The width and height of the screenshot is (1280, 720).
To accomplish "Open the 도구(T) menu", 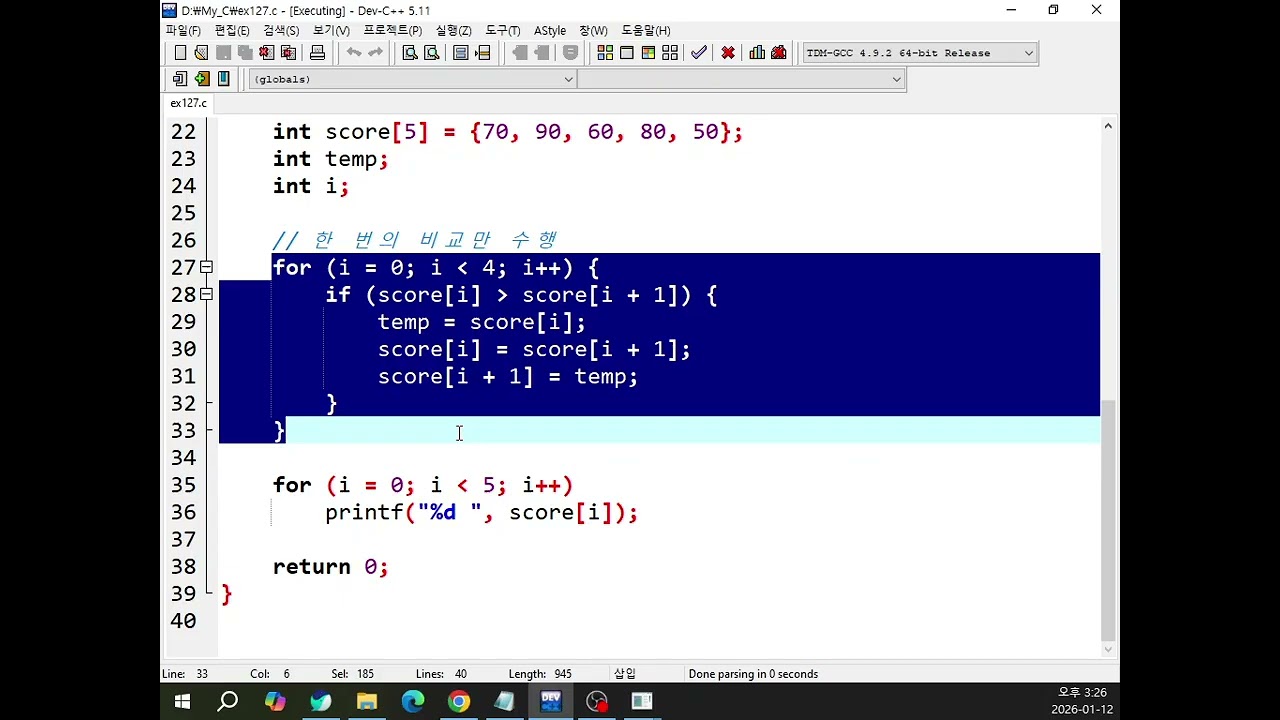I will pyautogui.click(x=503, y=30).
